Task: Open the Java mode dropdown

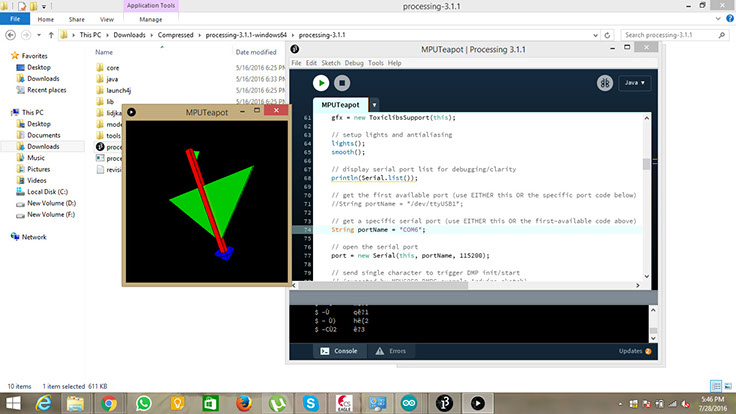Action: pos(635,83)
